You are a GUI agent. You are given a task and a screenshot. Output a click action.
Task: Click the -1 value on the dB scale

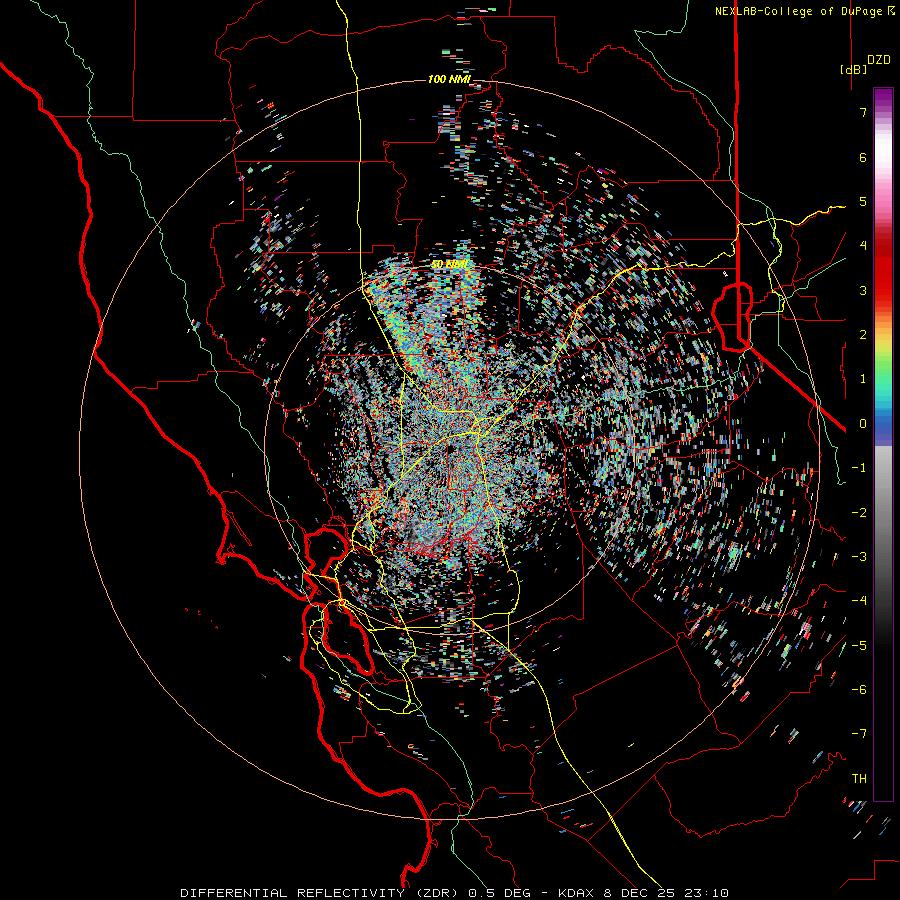click(859, 468)
